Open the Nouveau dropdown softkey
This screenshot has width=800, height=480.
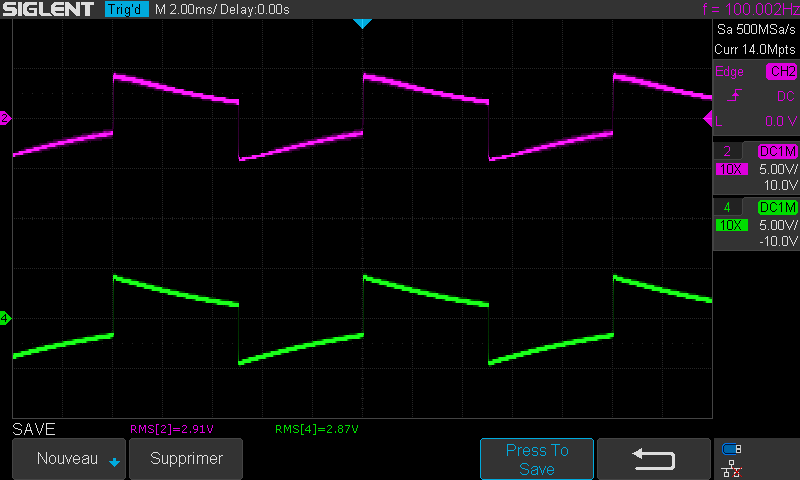(68, 459)
